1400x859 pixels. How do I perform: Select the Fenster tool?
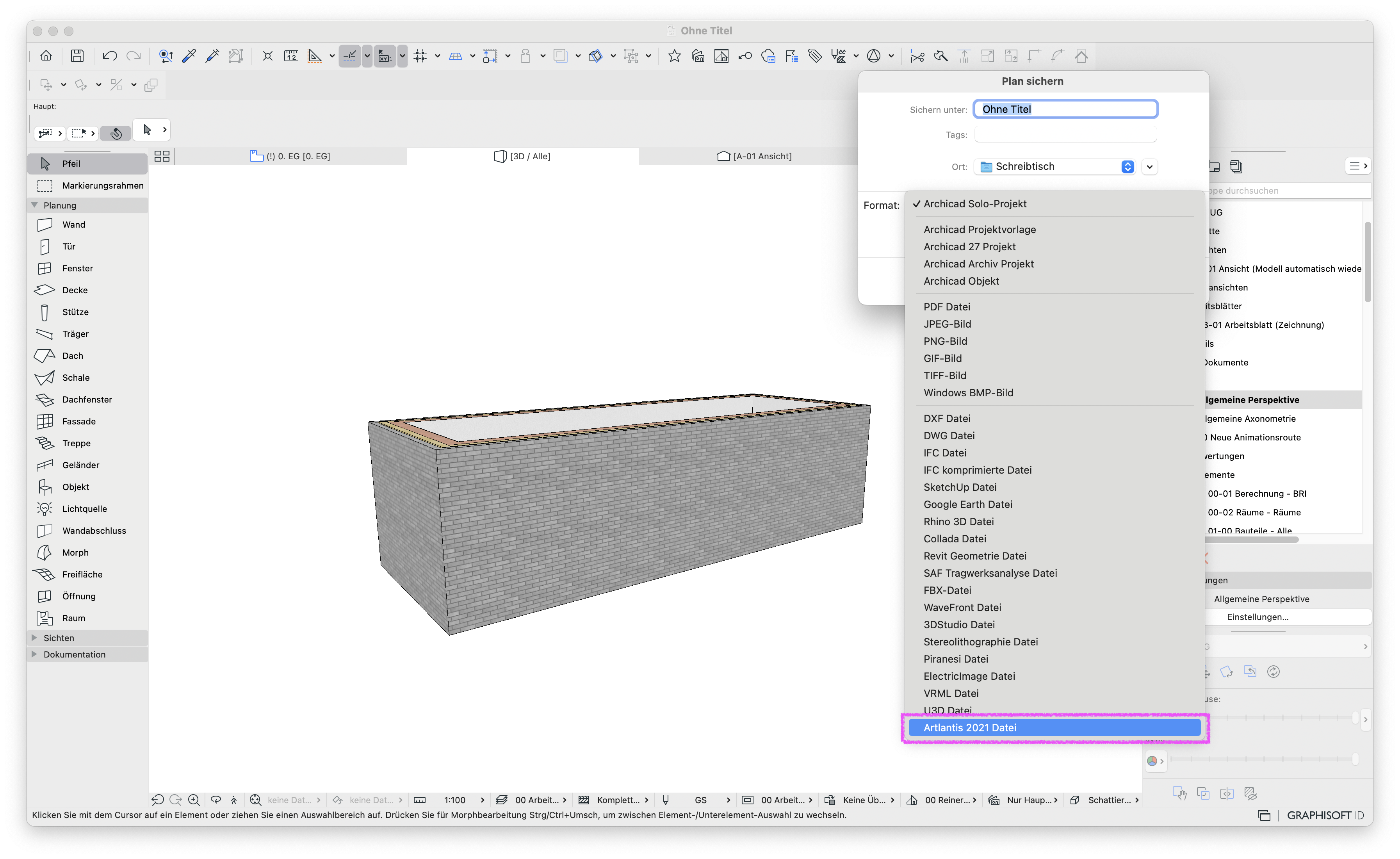(x=88, y=268)
